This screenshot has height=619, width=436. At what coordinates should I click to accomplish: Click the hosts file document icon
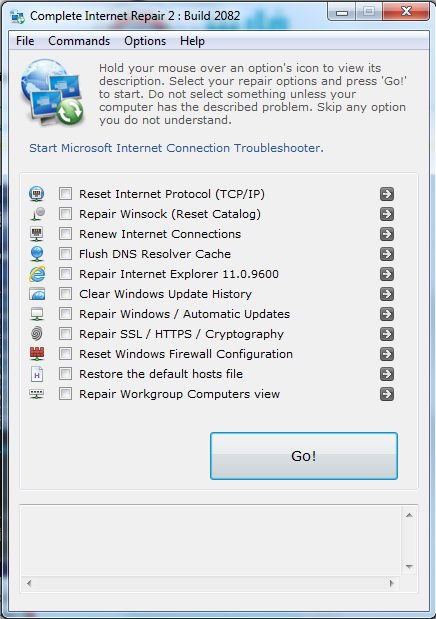(x=37, y=374)
